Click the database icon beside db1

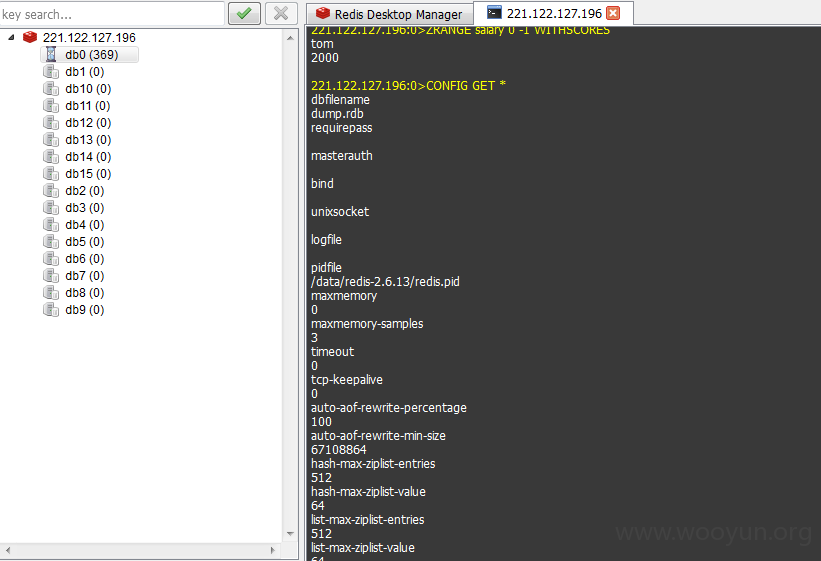point(51,72)
